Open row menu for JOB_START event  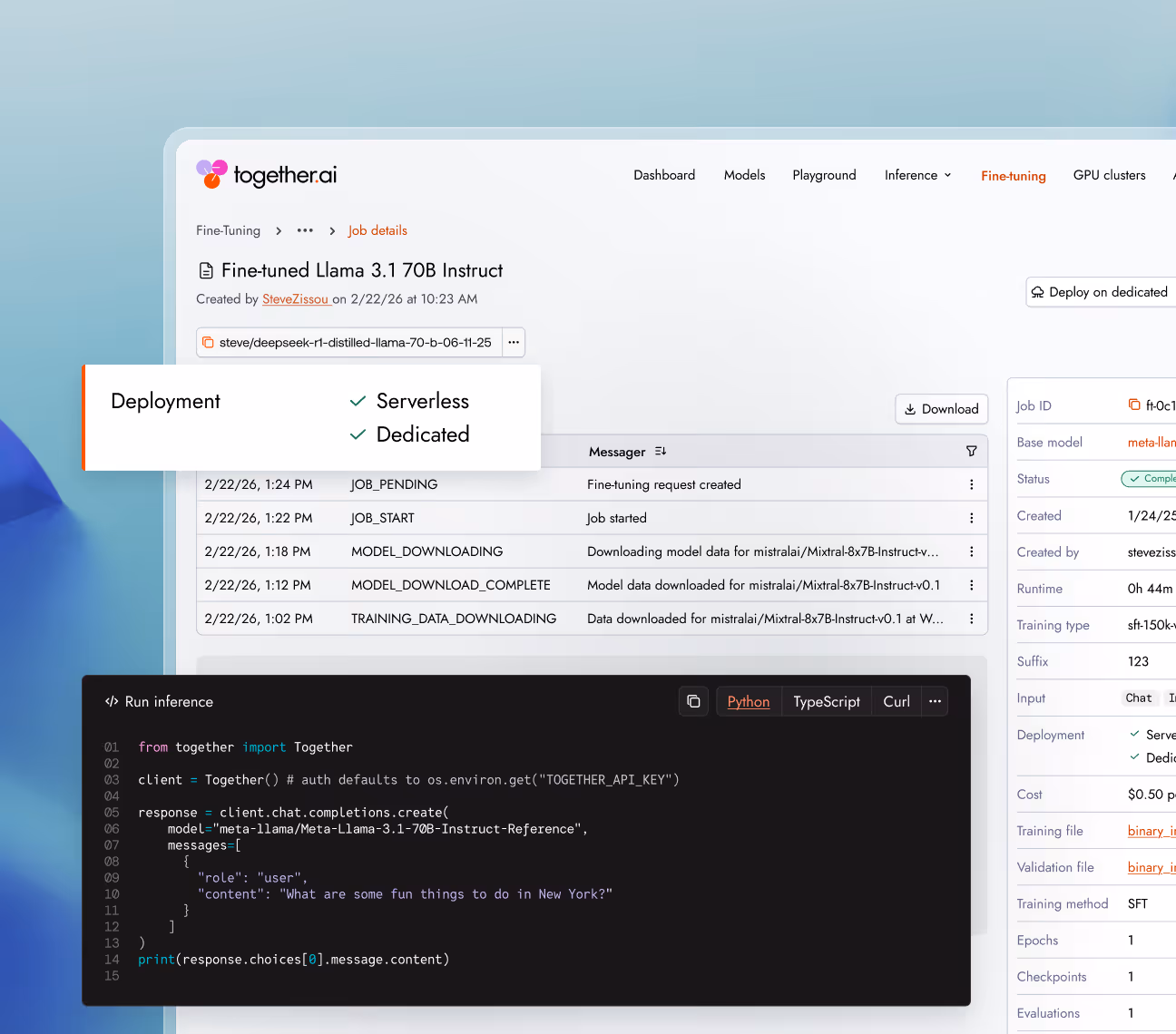[x=971, y=518]
